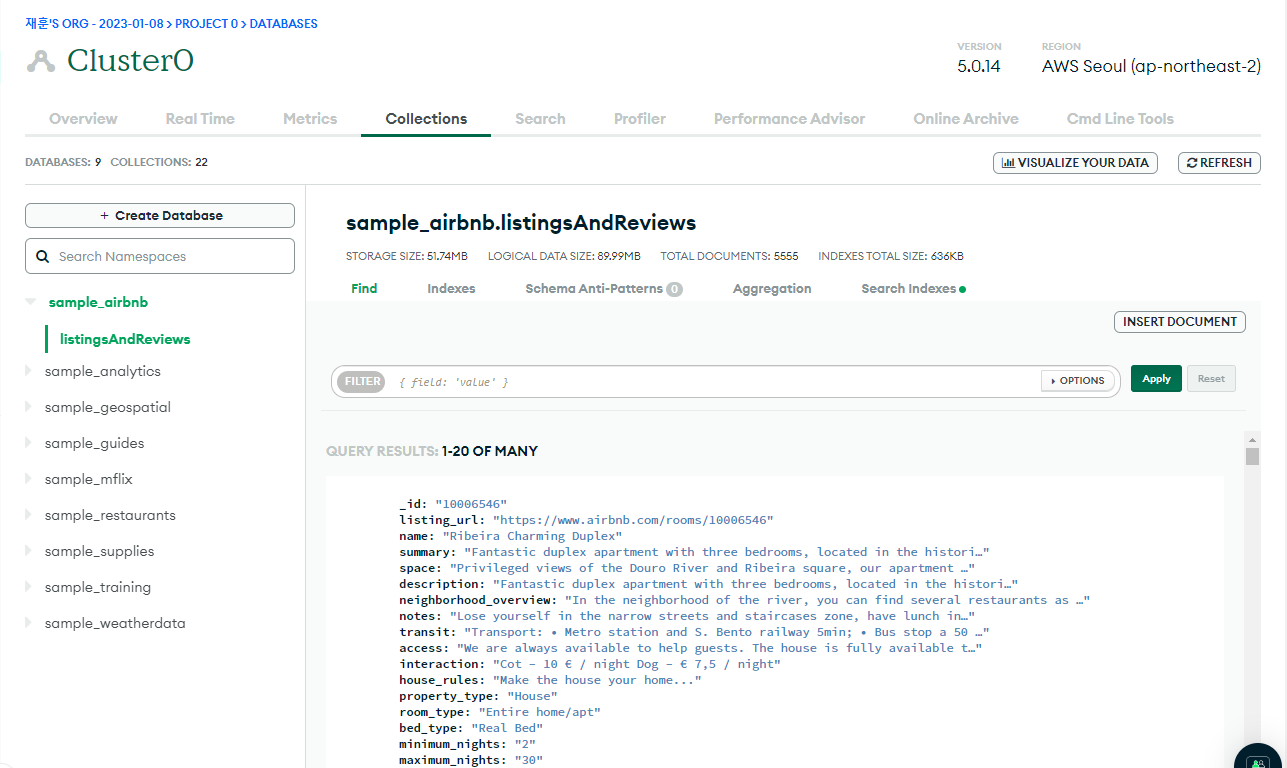Click the search magnifier icon in Search Namespaces
1287x768 pixels.
tap(43, 256)
